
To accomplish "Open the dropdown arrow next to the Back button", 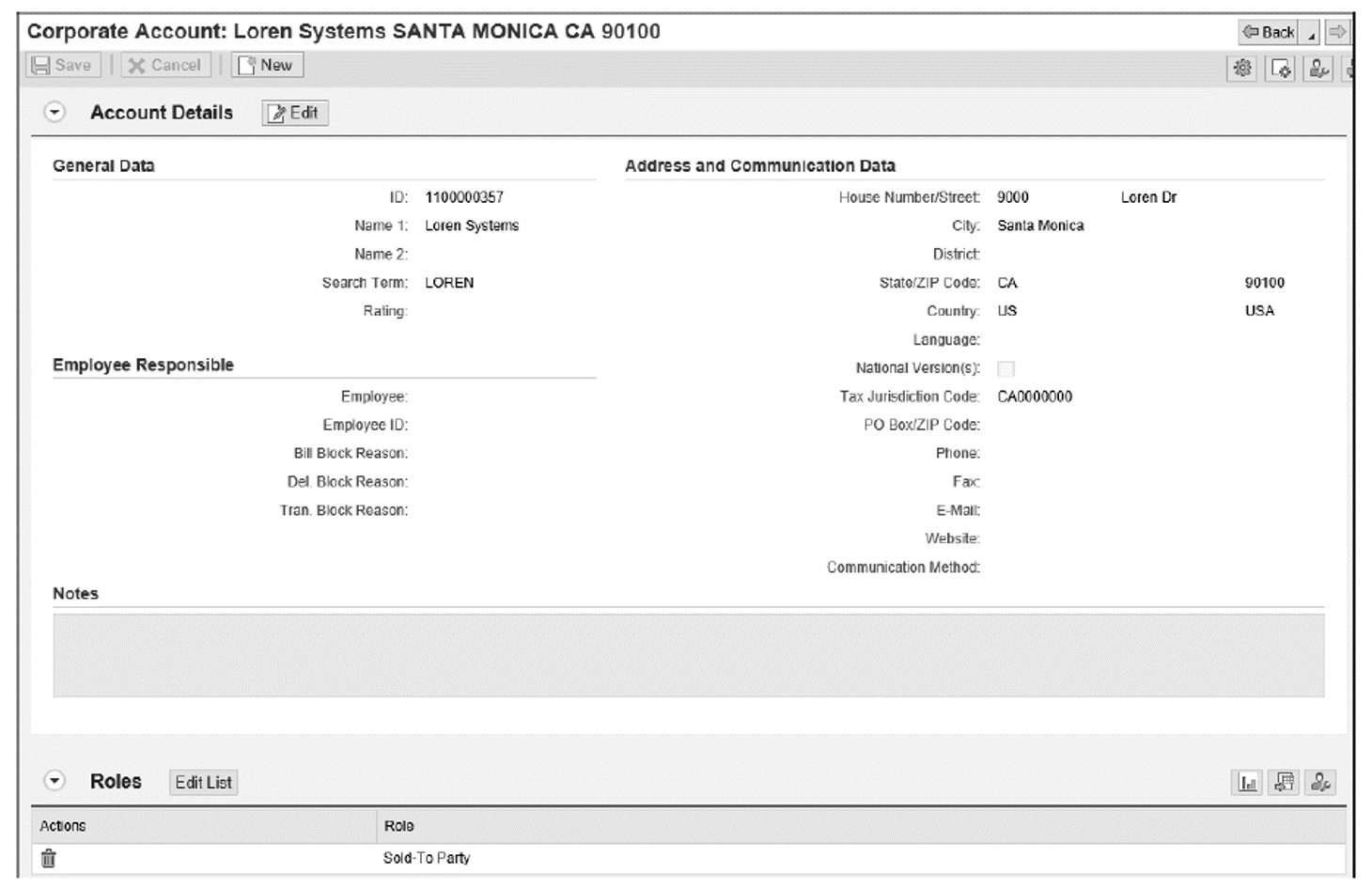I will 1314,36.
